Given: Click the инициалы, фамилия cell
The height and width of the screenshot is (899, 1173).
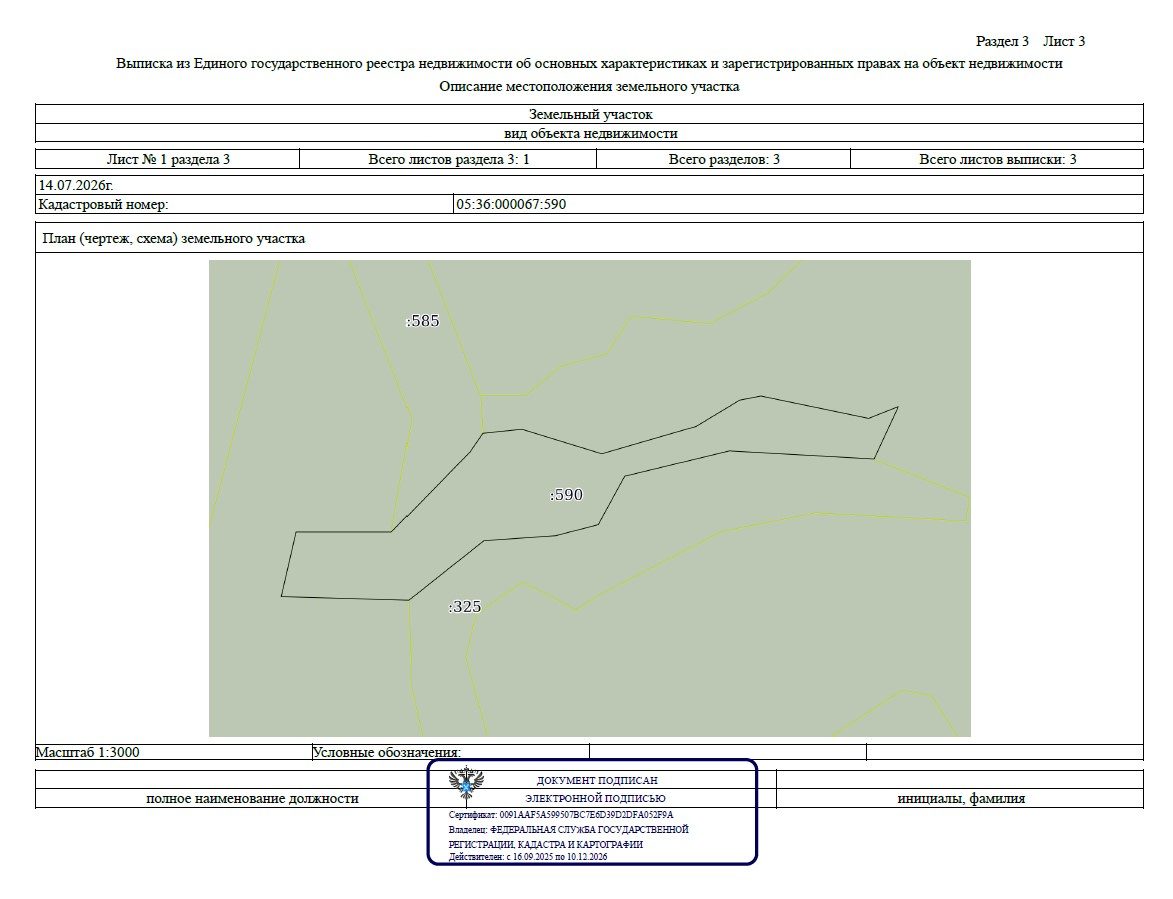Looking at the screenshot, I should click(961, 799).
